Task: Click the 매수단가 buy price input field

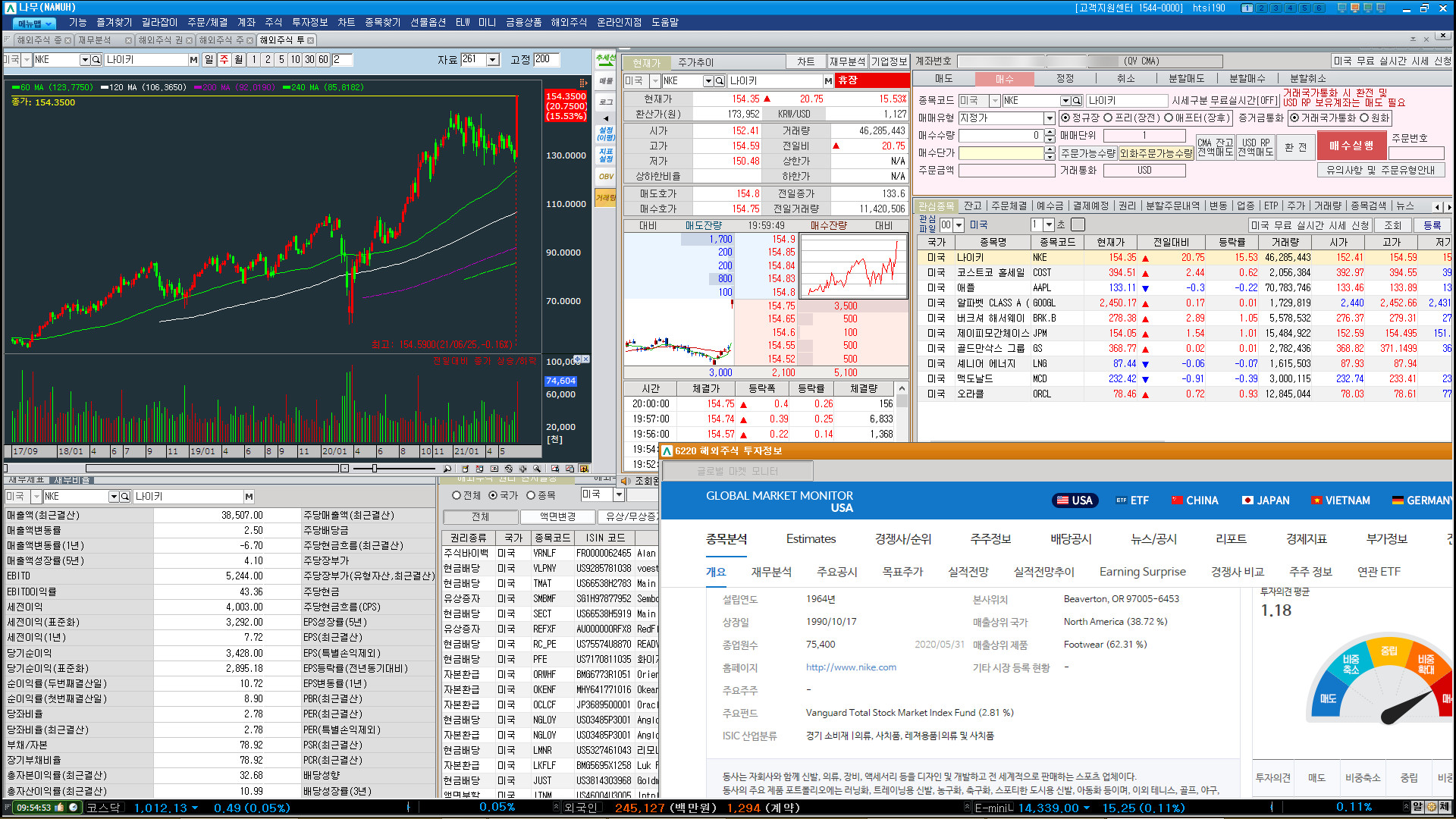Action: [x=1001, y=153]
